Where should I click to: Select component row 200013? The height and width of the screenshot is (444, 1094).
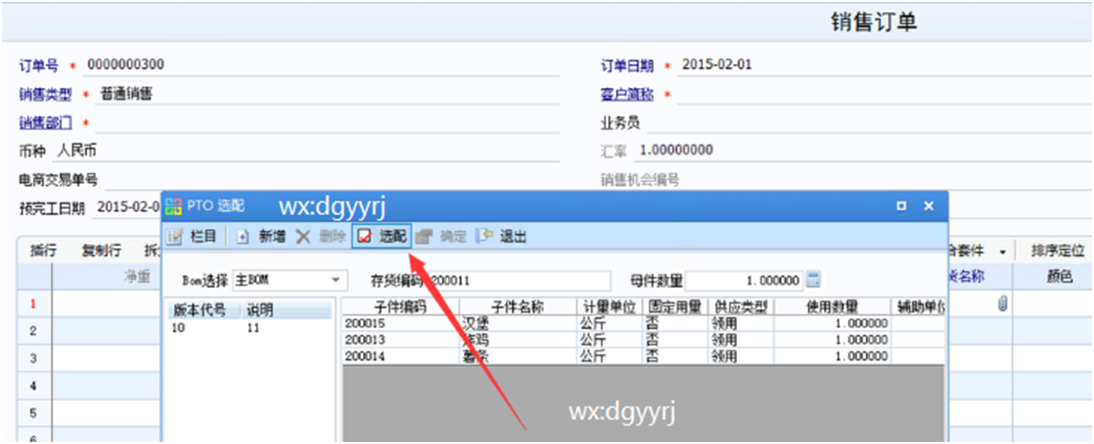tap(643, 340)
